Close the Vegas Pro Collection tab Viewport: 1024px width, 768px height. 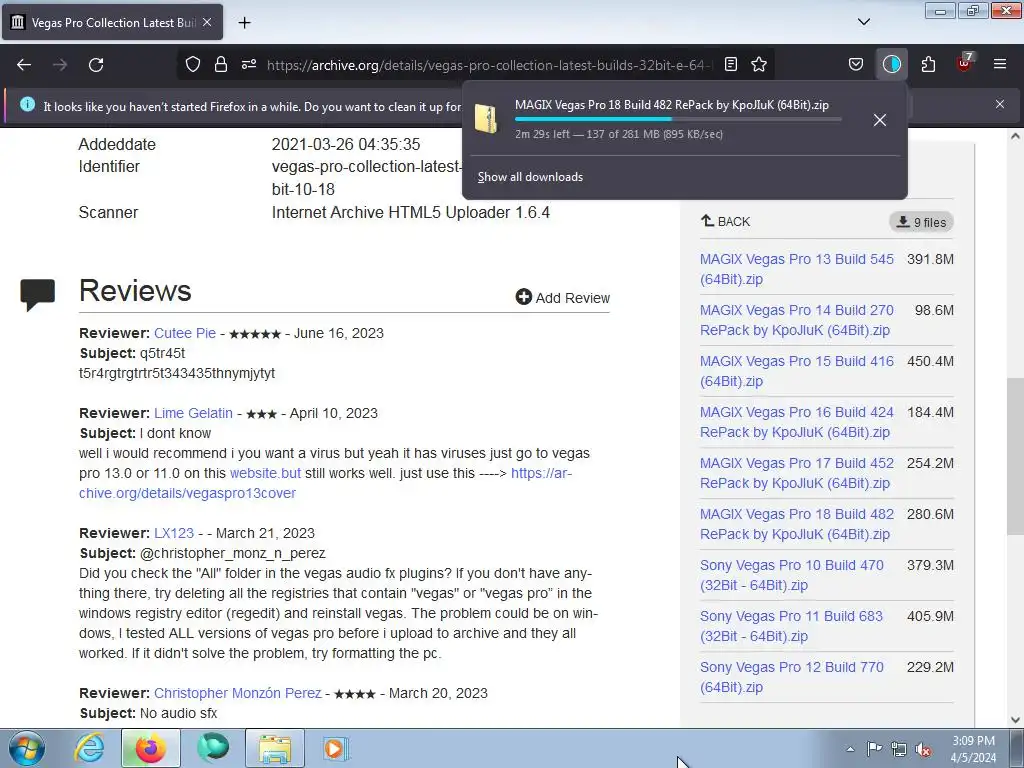pos(207,22)
